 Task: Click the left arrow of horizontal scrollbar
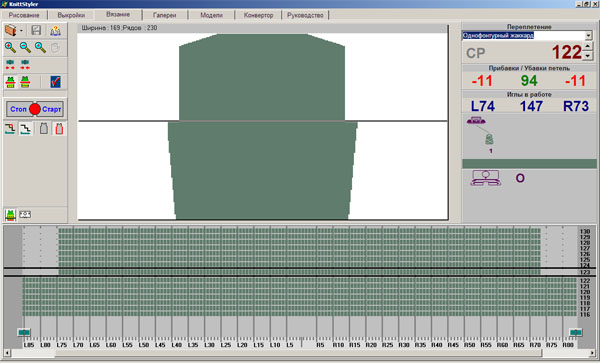(x=7, y=353)
